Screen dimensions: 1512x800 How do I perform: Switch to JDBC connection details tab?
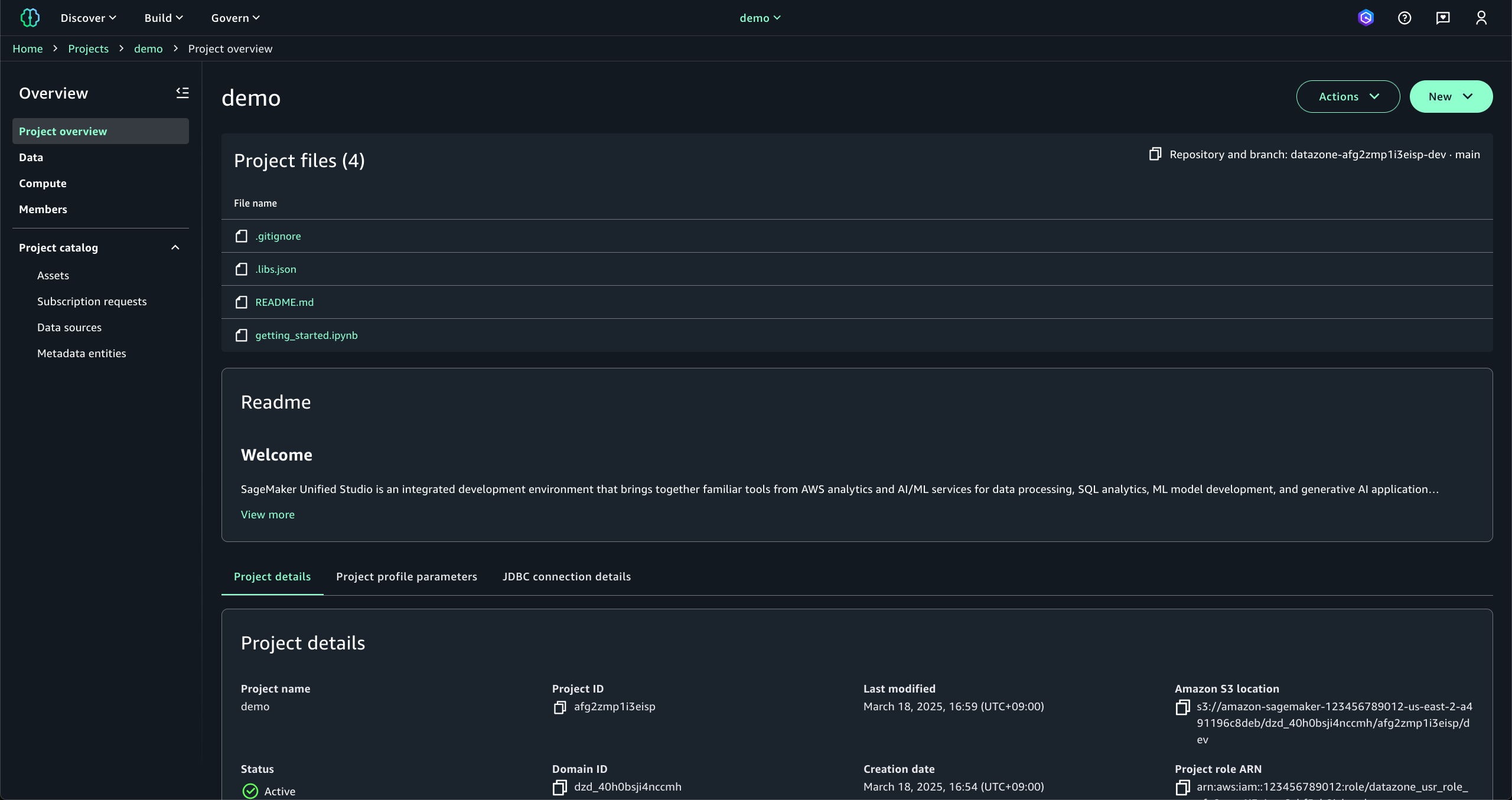(x=566, y=576)
